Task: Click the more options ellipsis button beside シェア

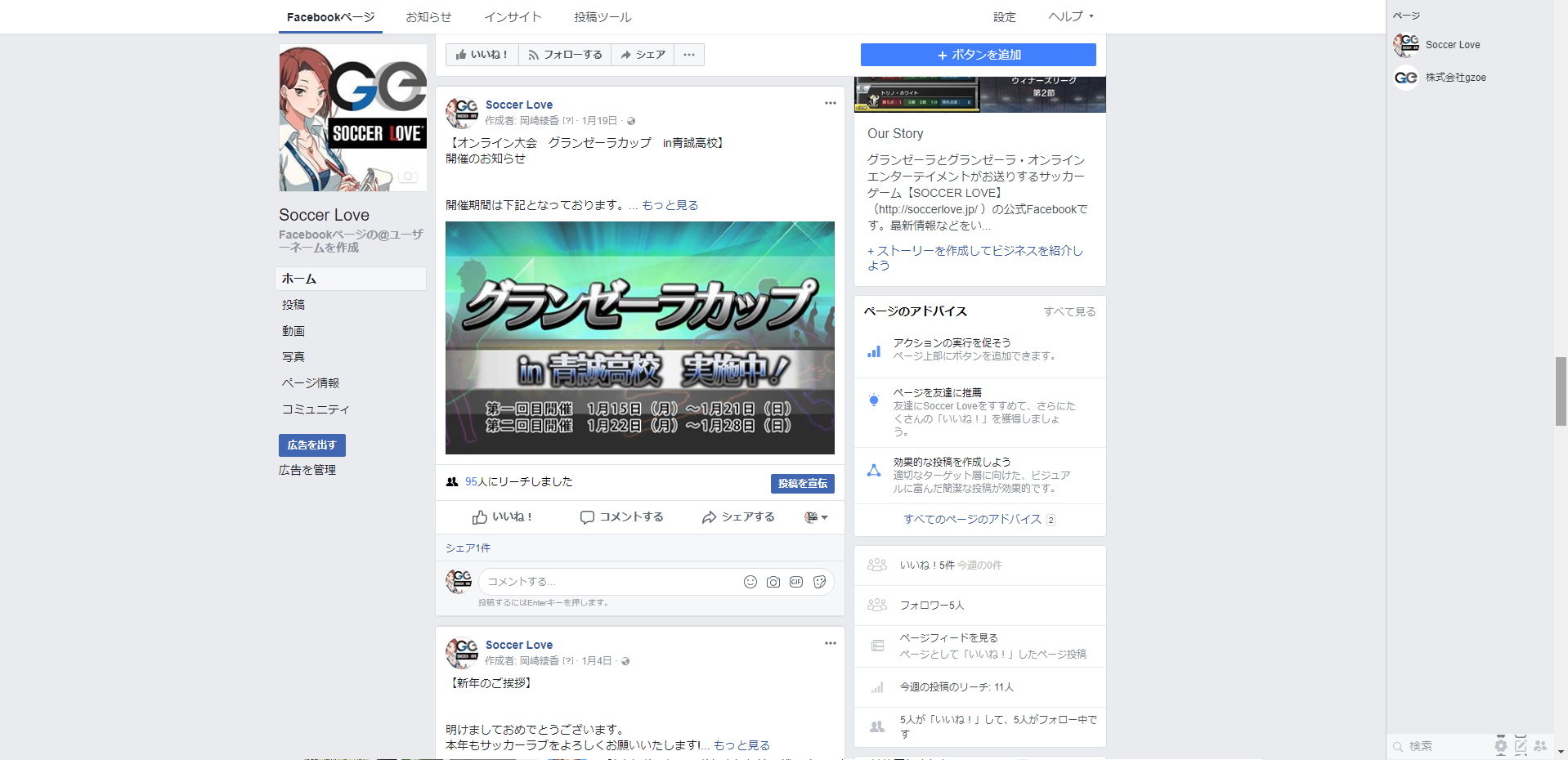Action: coord(689,55)
